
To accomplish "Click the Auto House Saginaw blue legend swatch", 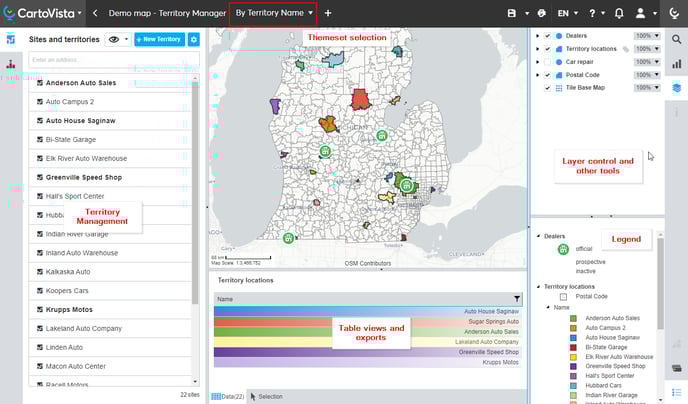I will 573,338.
